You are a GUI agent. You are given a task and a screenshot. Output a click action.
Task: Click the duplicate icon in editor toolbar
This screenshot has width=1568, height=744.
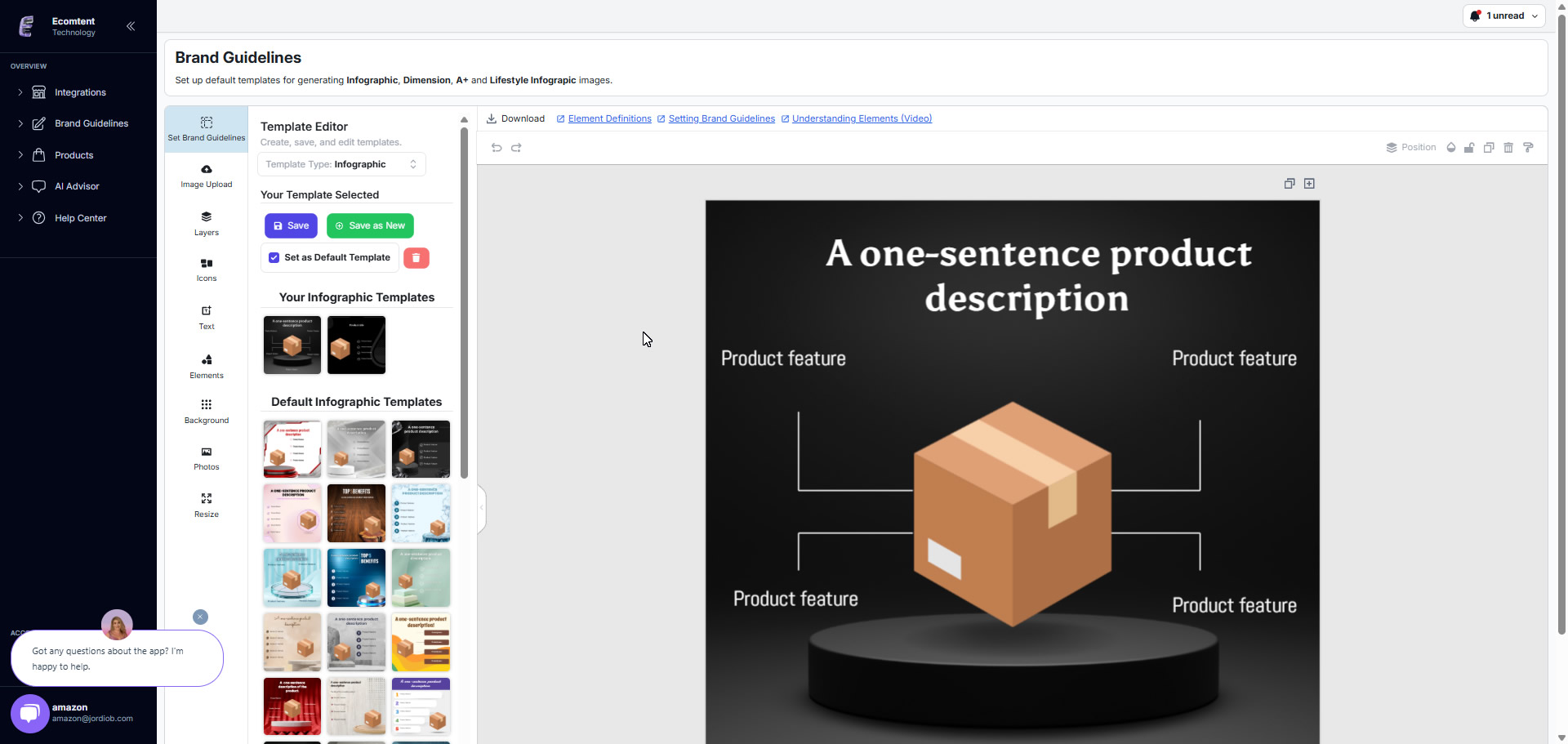[x=1489, y=148]
